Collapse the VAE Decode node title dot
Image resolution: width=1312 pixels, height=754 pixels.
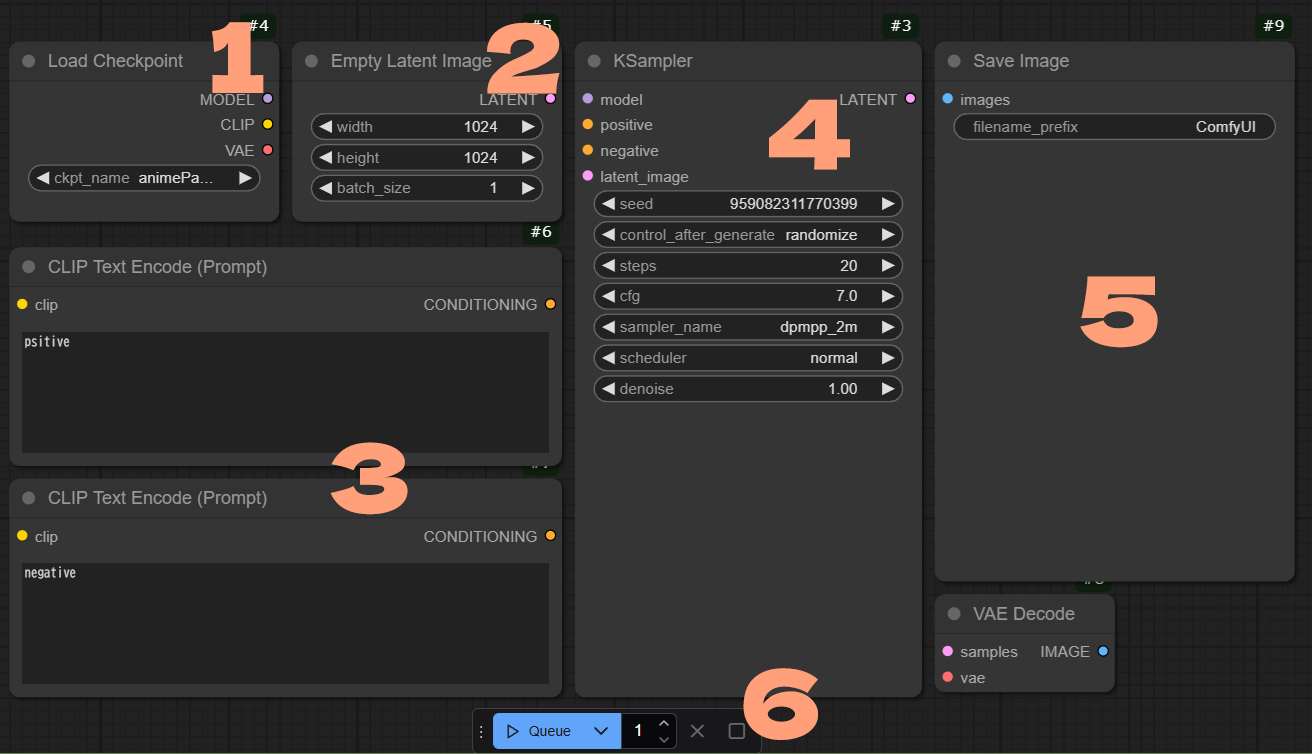(x=954, y=614)
